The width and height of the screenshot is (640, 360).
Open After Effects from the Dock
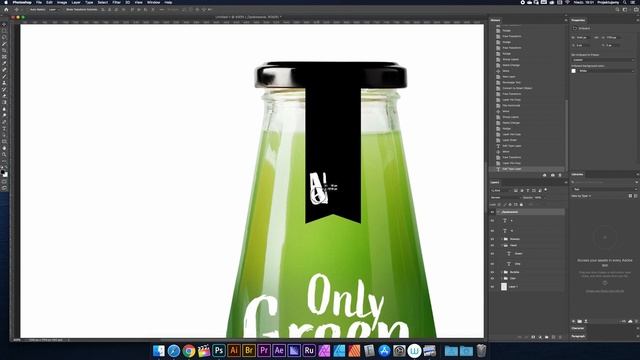(x=279, y=350)
